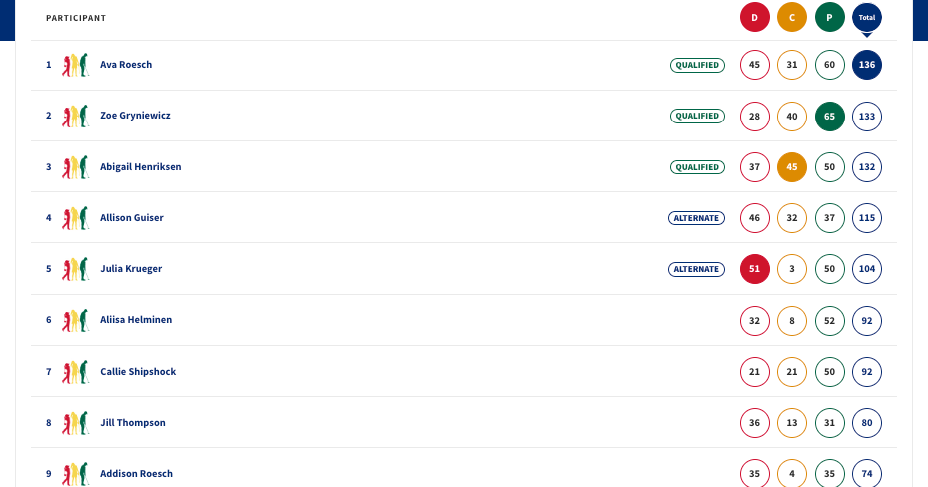This screenshot has height=487, width=928.
Task: Select Allison Guiser total score 115
Action: coord(867,218)
